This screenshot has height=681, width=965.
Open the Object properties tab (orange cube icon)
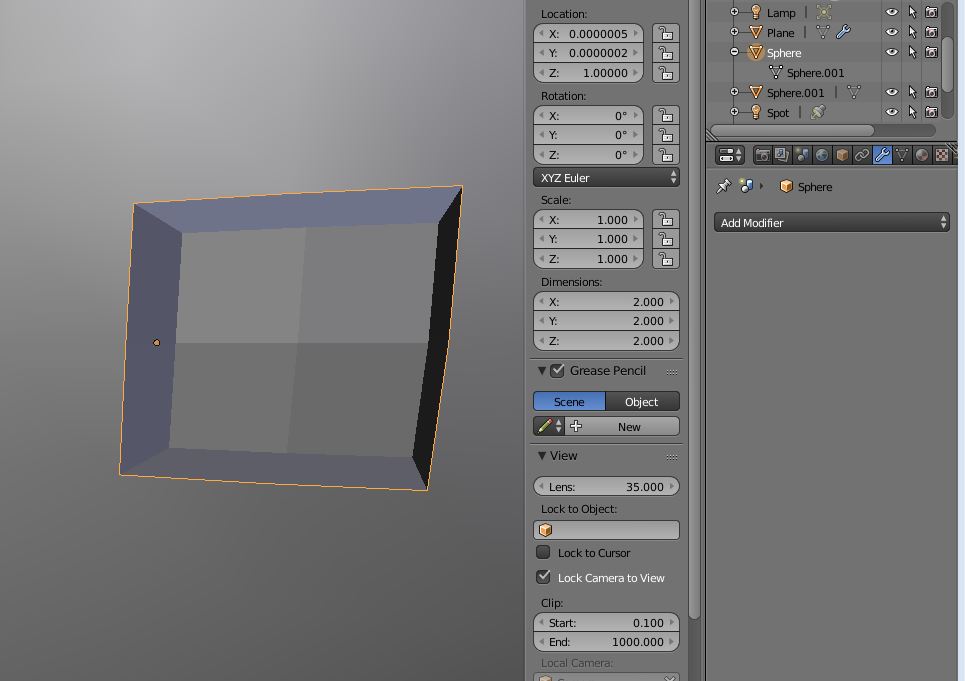click(842, 155)
